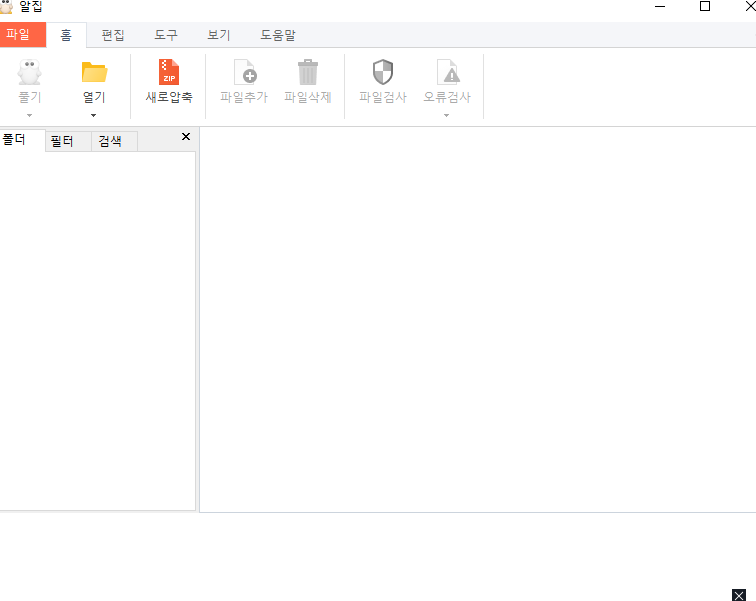The image size is (756, 601).
Task: Open the 도움말 ribbon tab
Action: (278, 35)
